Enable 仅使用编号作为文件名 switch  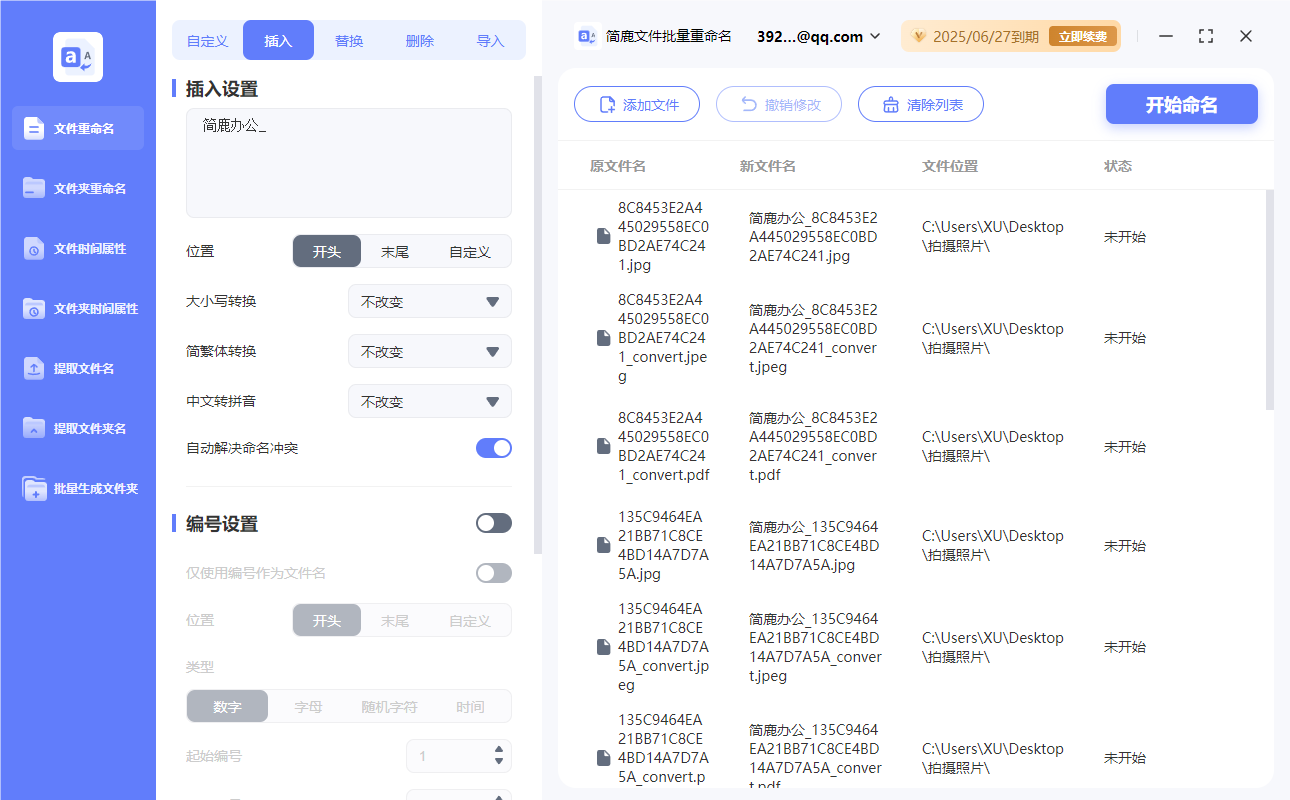pos(493,572)
